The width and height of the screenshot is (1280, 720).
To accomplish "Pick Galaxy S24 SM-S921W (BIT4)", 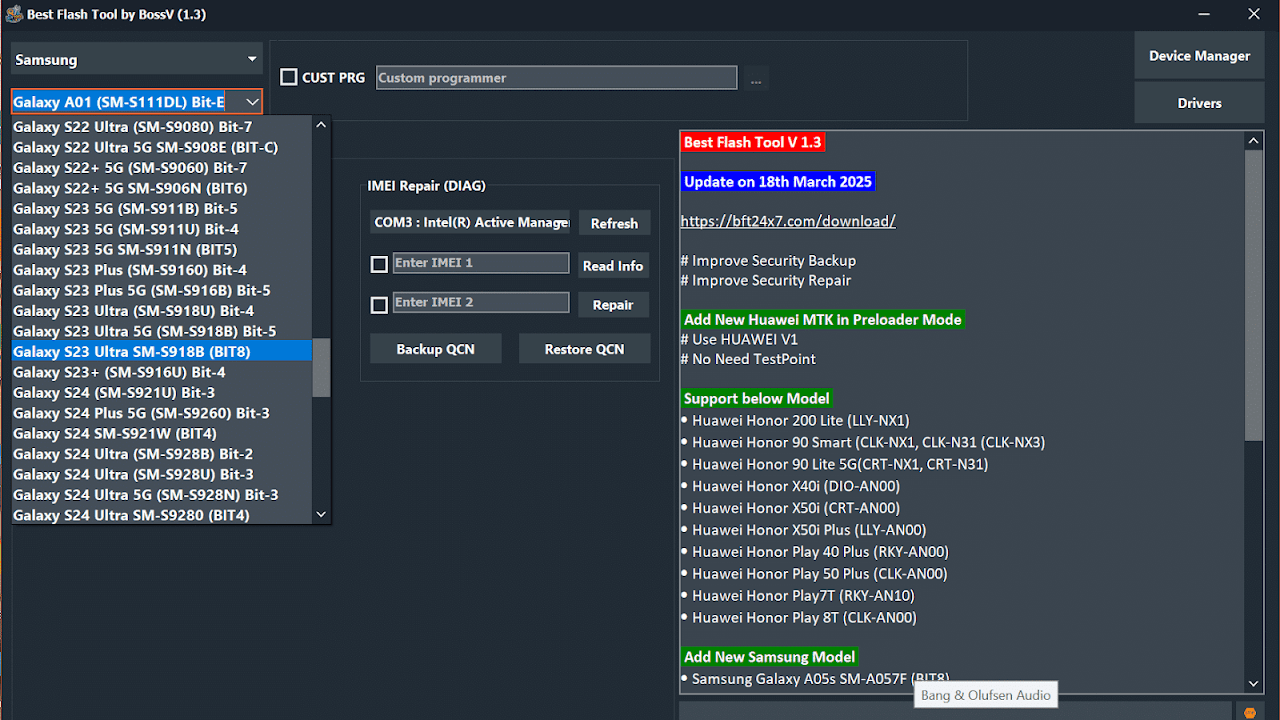I will (x=162, y=433).
